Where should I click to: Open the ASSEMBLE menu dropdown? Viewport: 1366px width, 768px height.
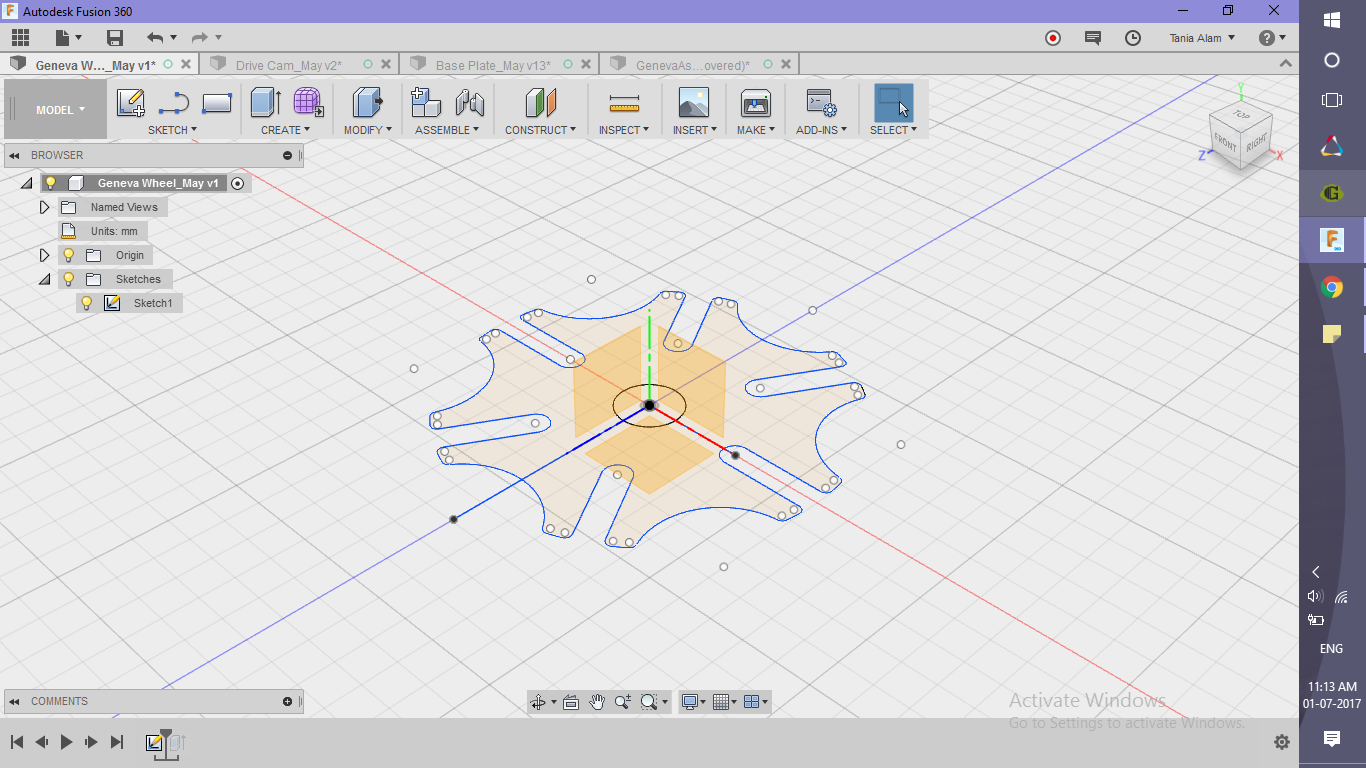click(x=447, y=130)
